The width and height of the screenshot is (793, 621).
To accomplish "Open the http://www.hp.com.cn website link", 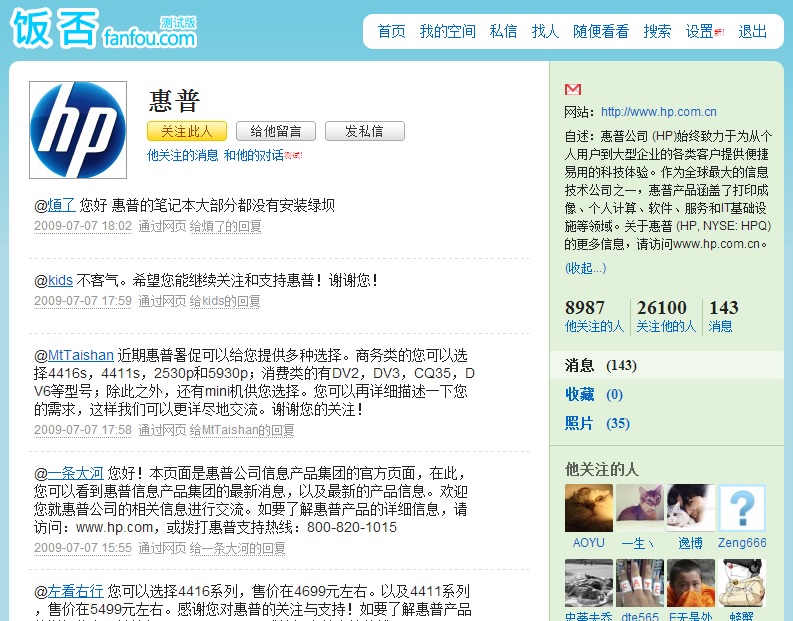I will pos(658,112).
